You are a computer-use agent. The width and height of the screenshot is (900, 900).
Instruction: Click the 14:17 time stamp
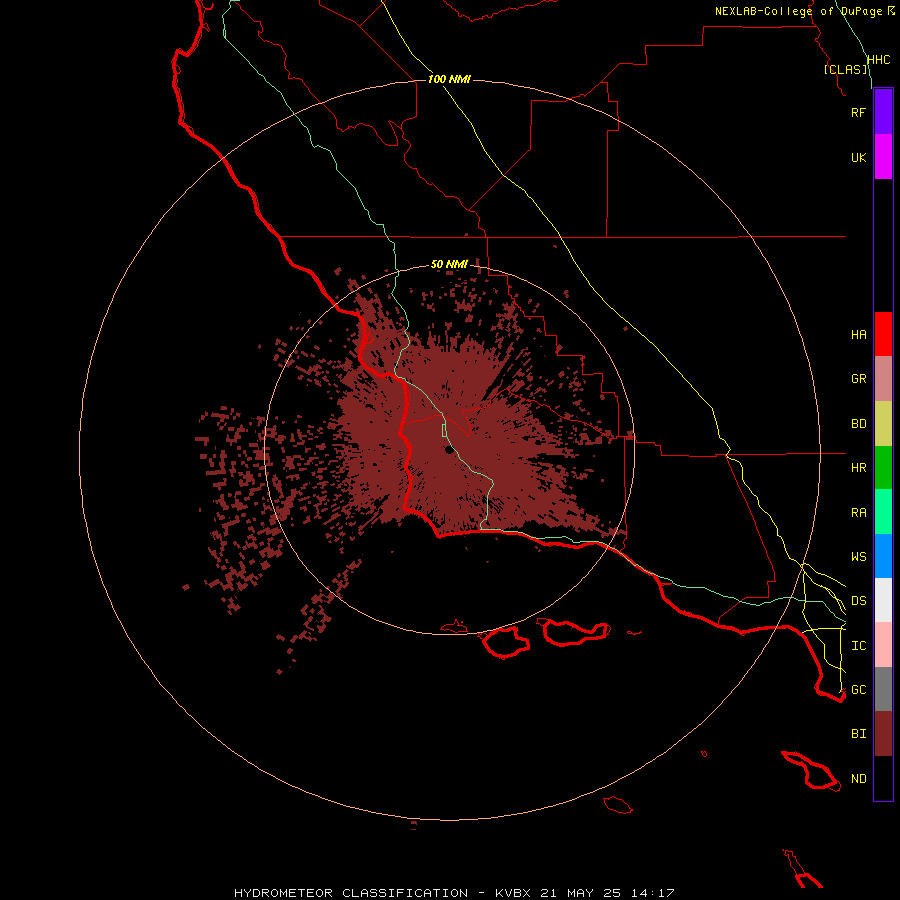coord(652,893)
